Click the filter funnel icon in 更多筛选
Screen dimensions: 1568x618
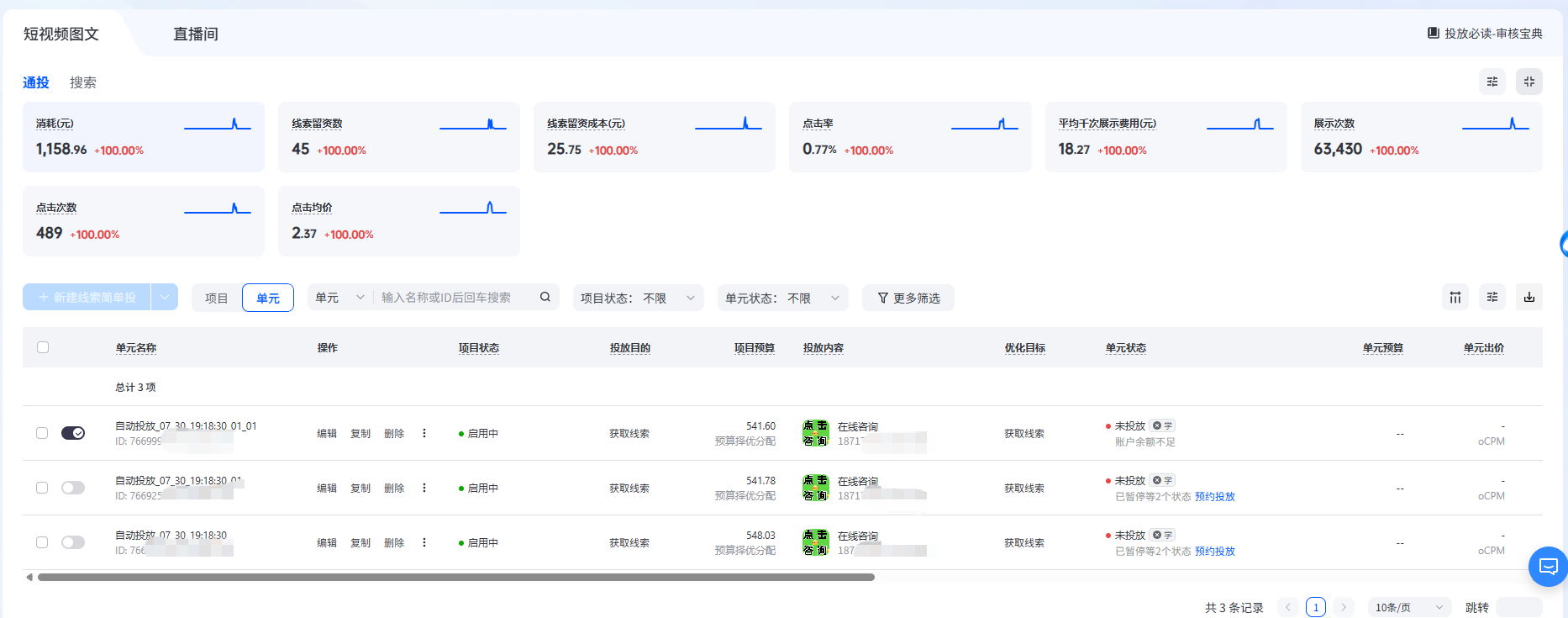click(883, 298)
